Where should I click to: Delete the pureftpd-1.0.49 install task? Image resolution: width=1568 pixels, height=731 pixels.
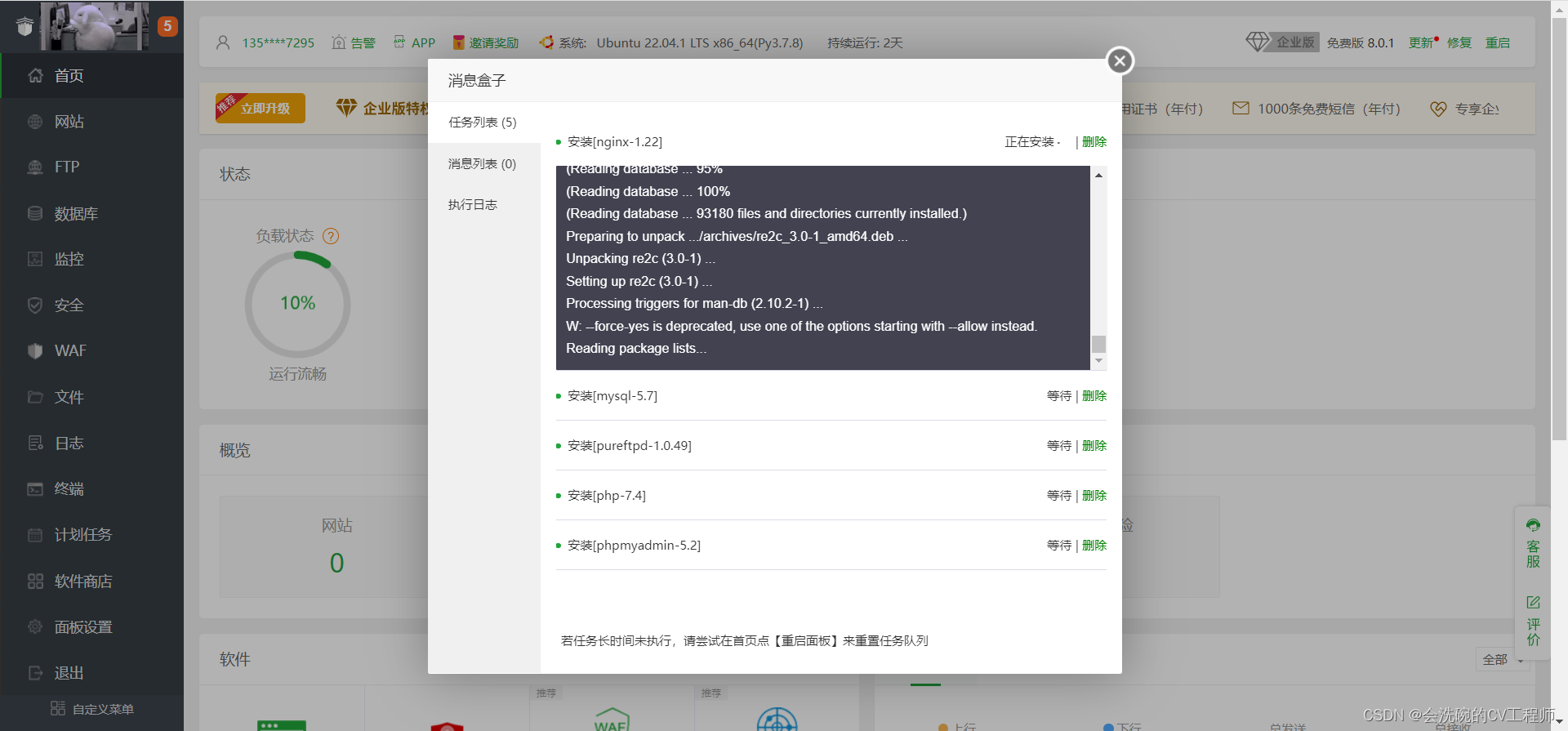tap(1094, 446)
